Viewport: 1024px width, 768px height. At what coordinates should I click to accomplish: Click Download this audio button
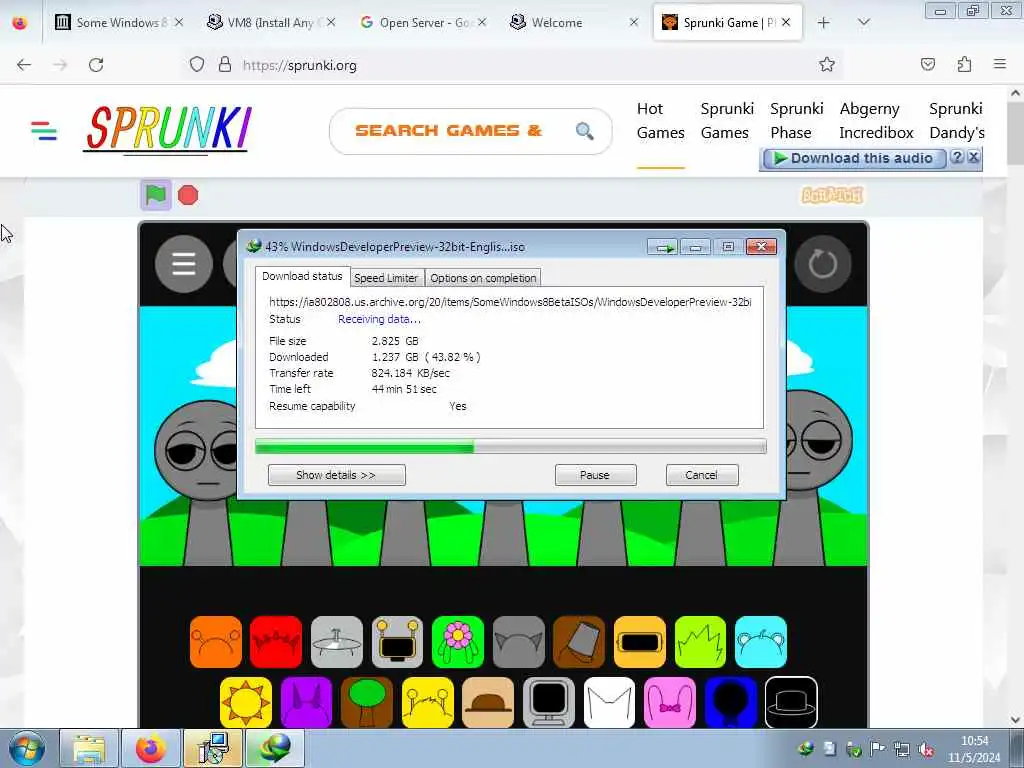pyautogui.click(x=854, y=159)
